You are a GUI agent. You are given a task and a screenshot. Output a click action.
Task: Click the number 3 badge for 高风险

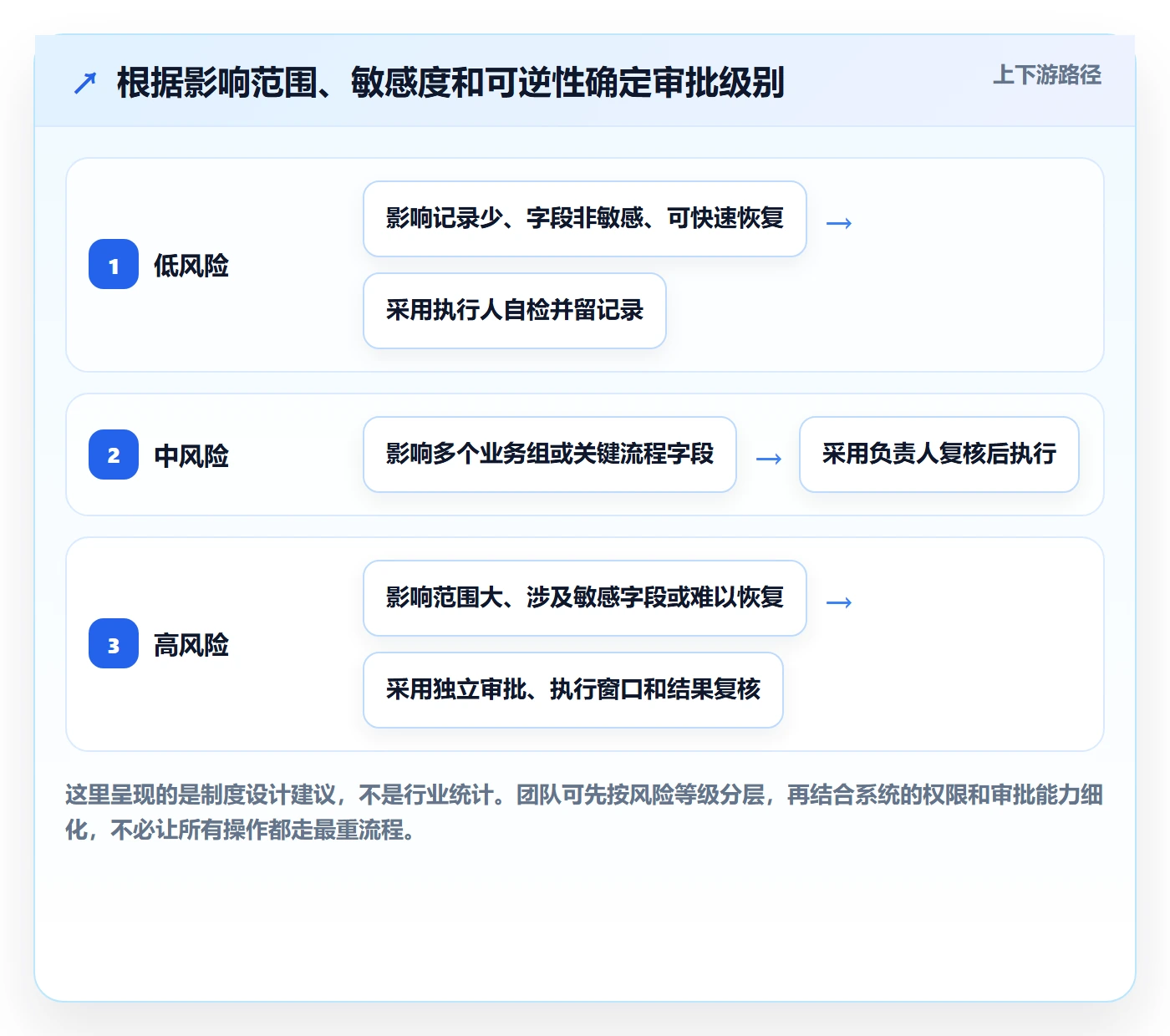114,644
